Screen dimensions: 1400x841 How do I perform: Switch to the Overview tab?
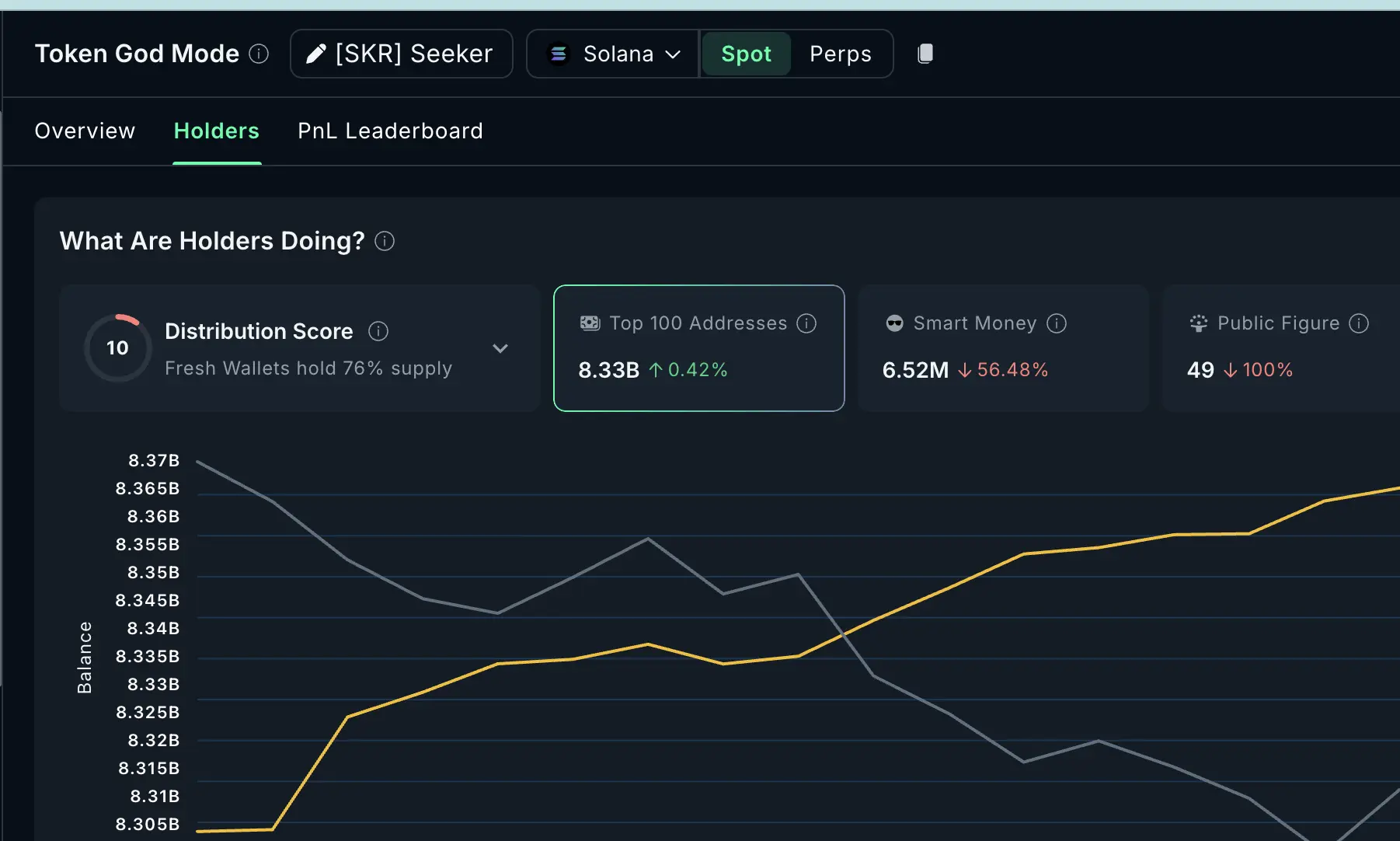coord(84,131)
